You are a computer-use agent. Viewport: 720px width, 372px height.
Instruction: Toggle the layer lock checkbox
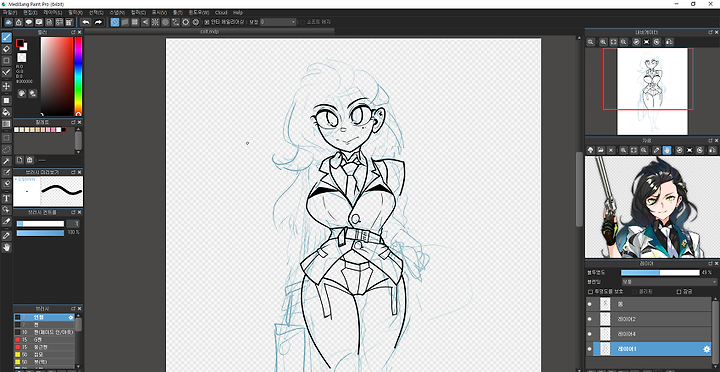679,291
